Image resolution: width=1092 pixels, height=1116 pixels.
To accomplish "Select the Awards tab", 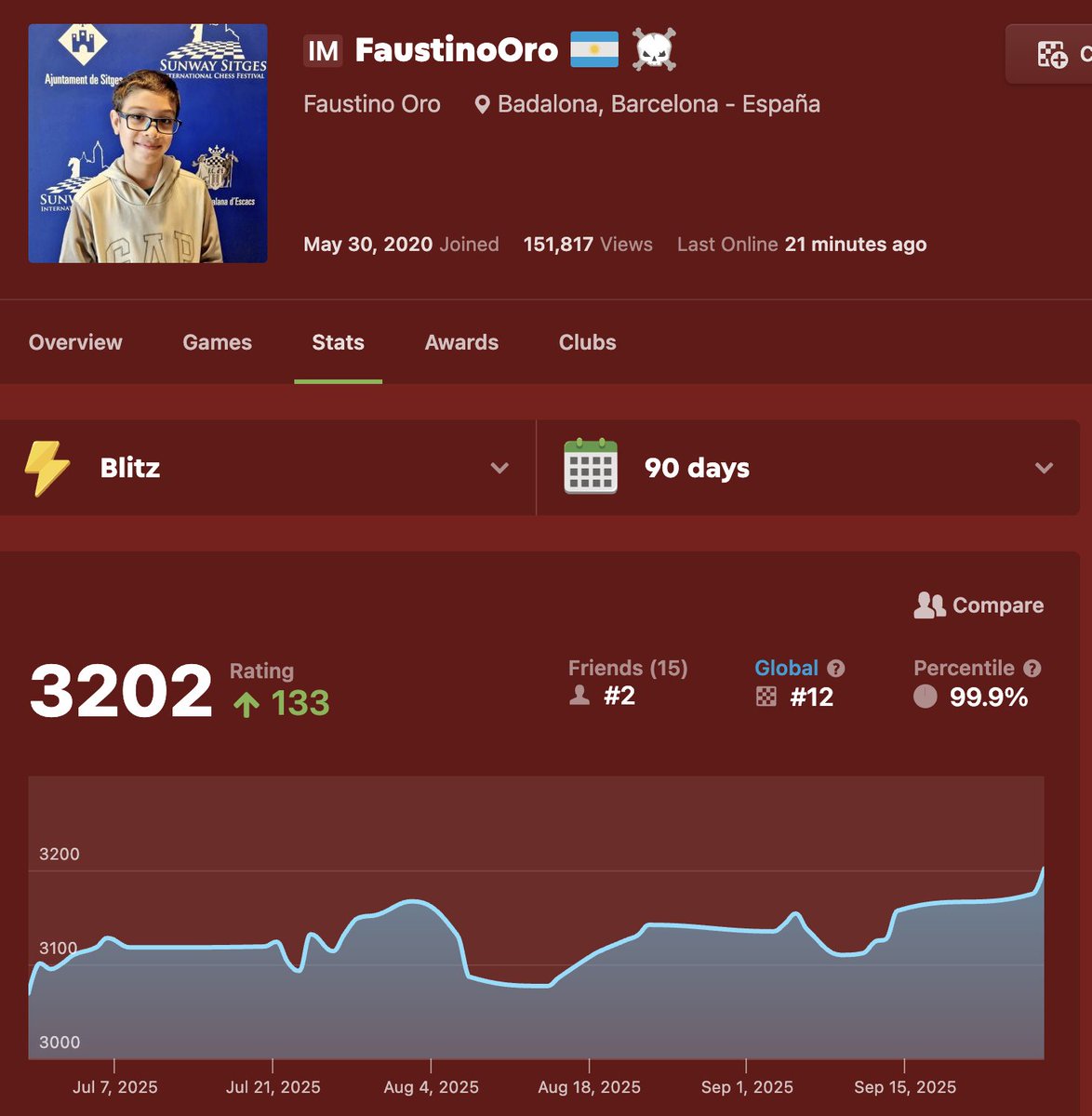I will (x=461, y=342).
